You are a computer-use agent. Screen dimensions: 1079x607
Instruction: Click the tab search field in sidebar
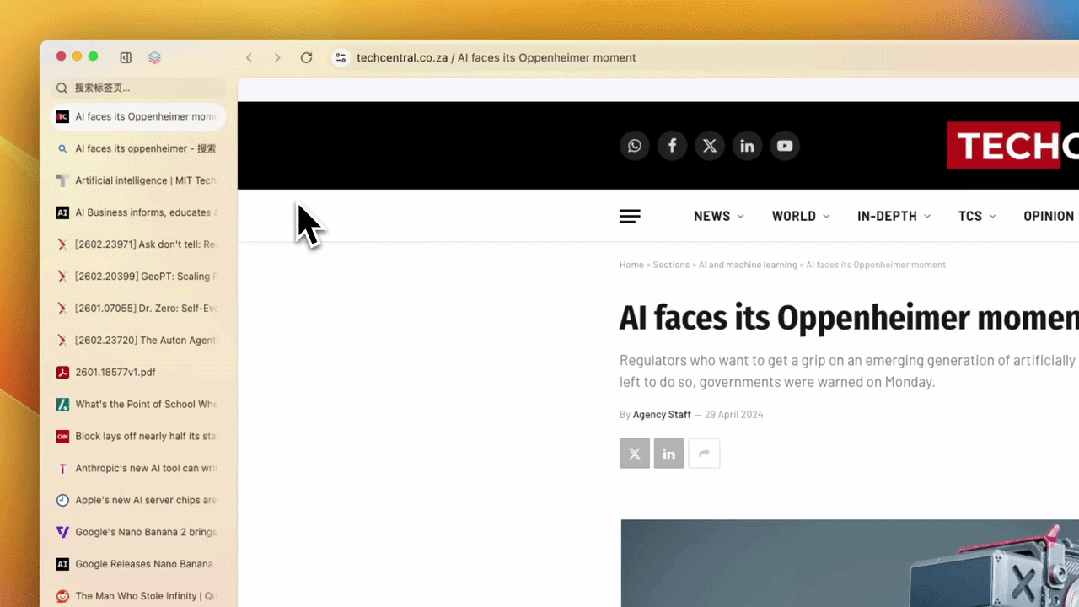[140, 88]
